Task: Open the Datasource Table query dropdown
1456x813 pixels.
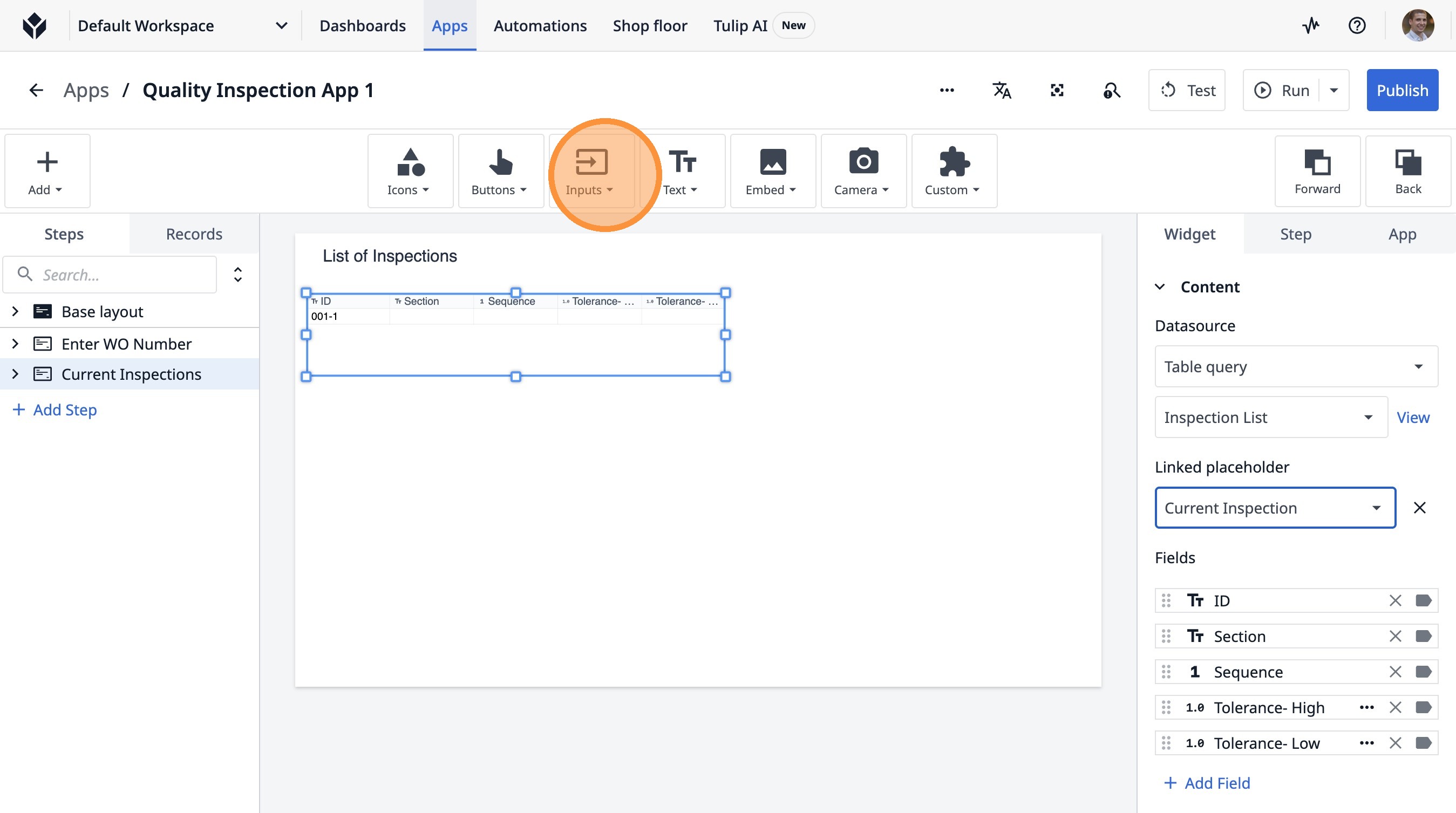Action: click(x=1296, y=366)
